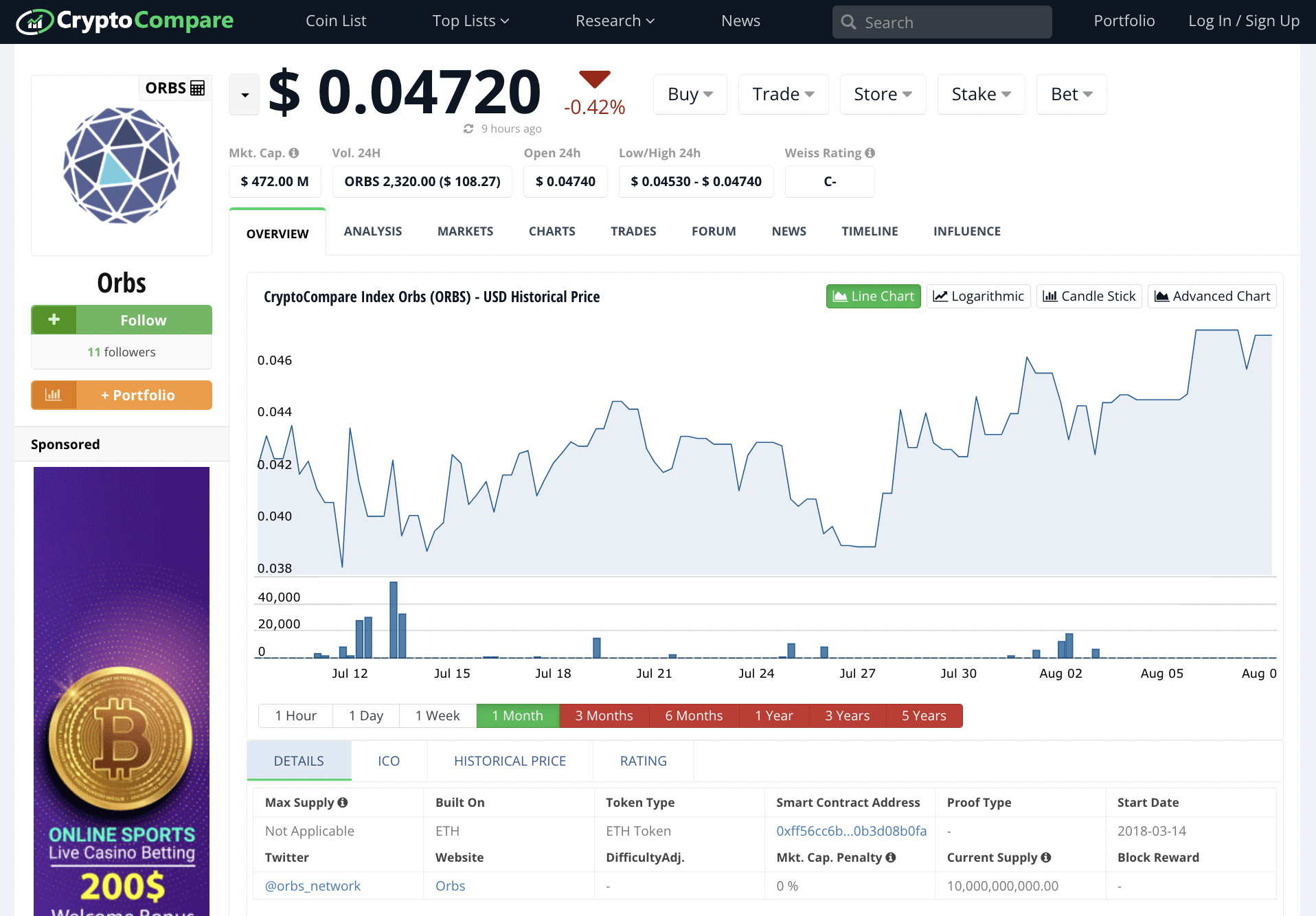This screenshot has width=1316, height=916.
Task: Open the HISTORICAL PRICE tab
Action: coord(510,761)
